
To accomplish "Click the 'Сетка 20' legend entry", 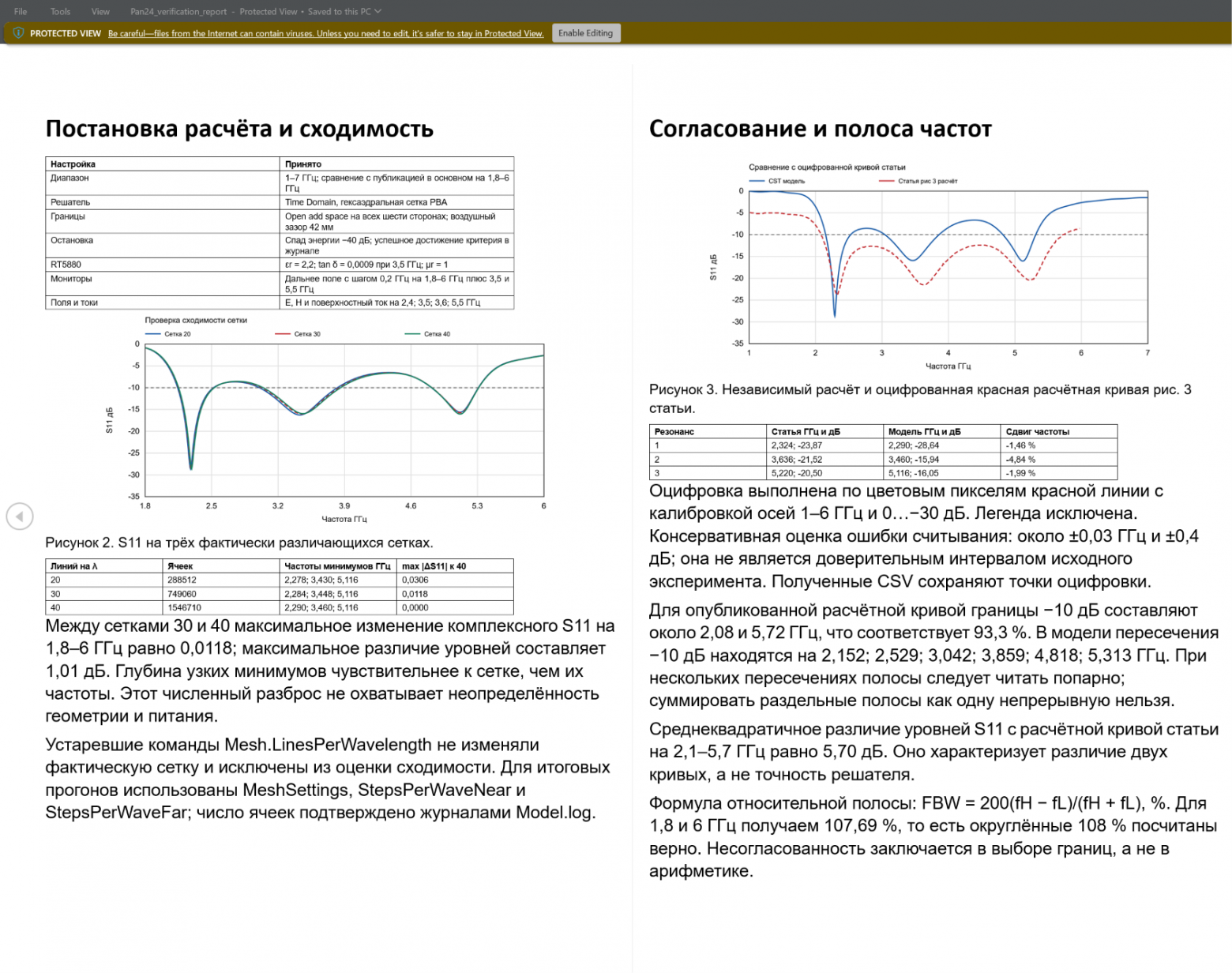I will click(167, 334).
